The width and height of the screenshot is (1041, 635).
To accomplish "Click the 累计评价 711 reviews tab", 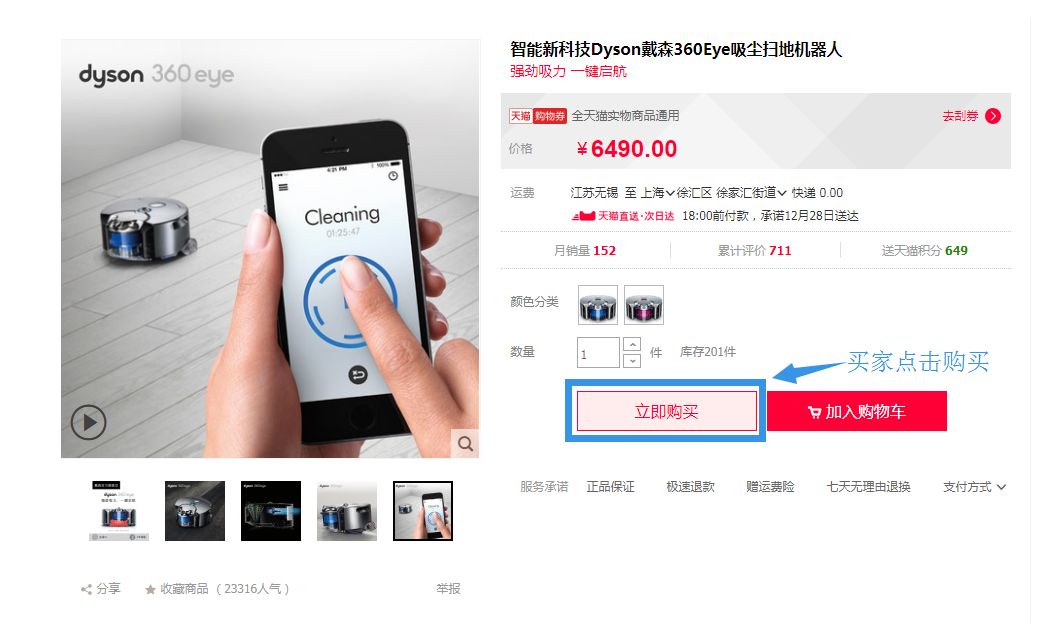I will coord(754,250).
